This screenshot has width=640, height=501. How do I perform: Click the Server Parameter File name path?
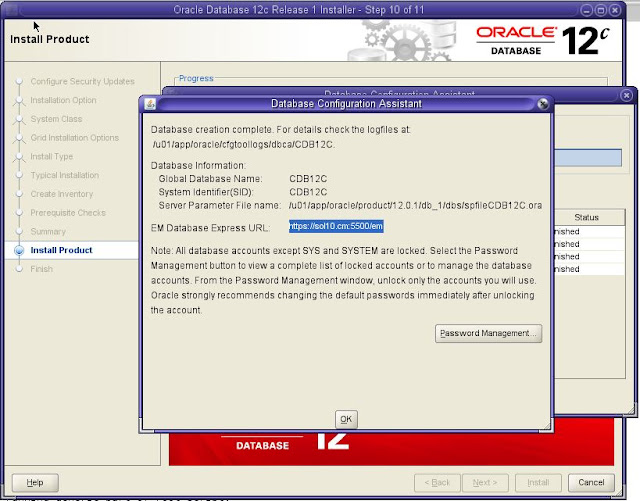click(416, 205)
